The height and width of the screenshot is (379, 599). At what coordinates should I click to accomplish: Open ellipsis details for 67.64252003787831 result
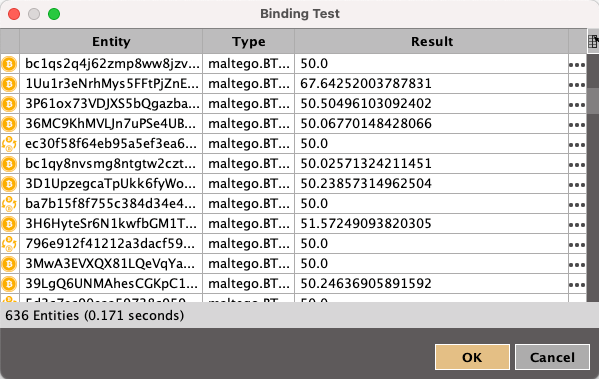[x=577, y=85]
